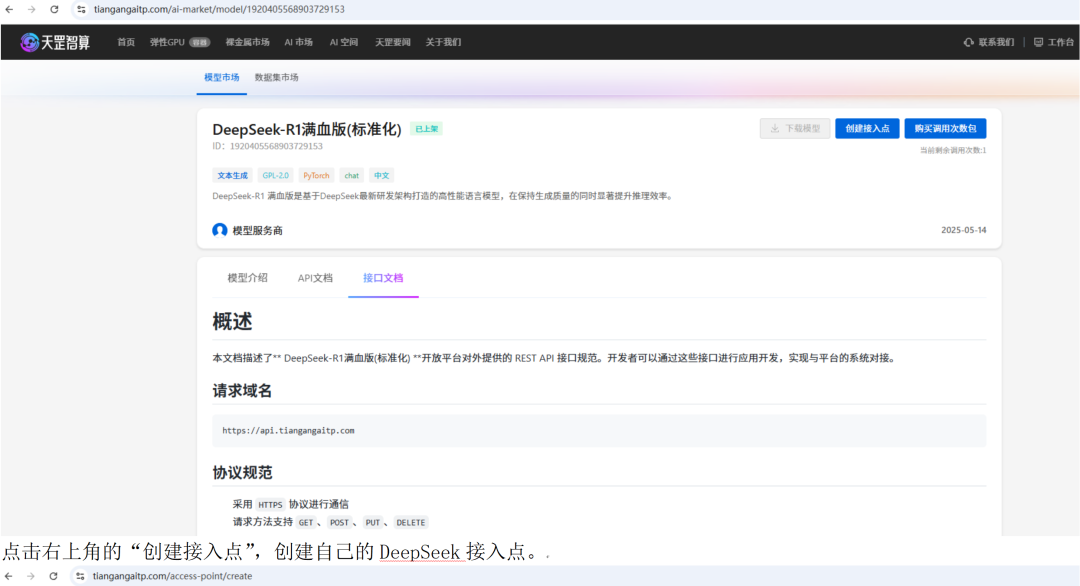Click the 创建接入点 button
1080x586 pixels.
click(867, 129)
